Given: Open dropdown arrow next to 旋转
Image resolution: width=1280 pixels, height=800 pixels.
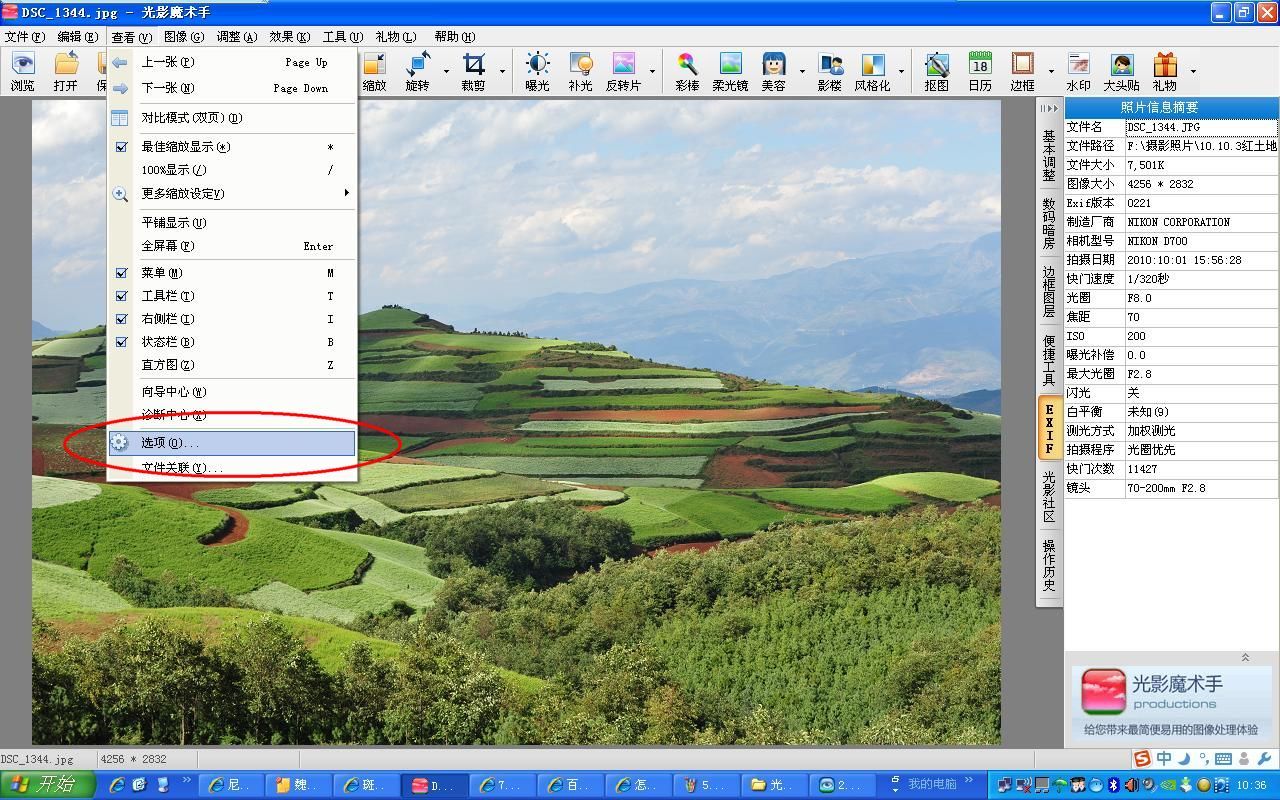Looking at the screenshot, I should pos(446,72).
